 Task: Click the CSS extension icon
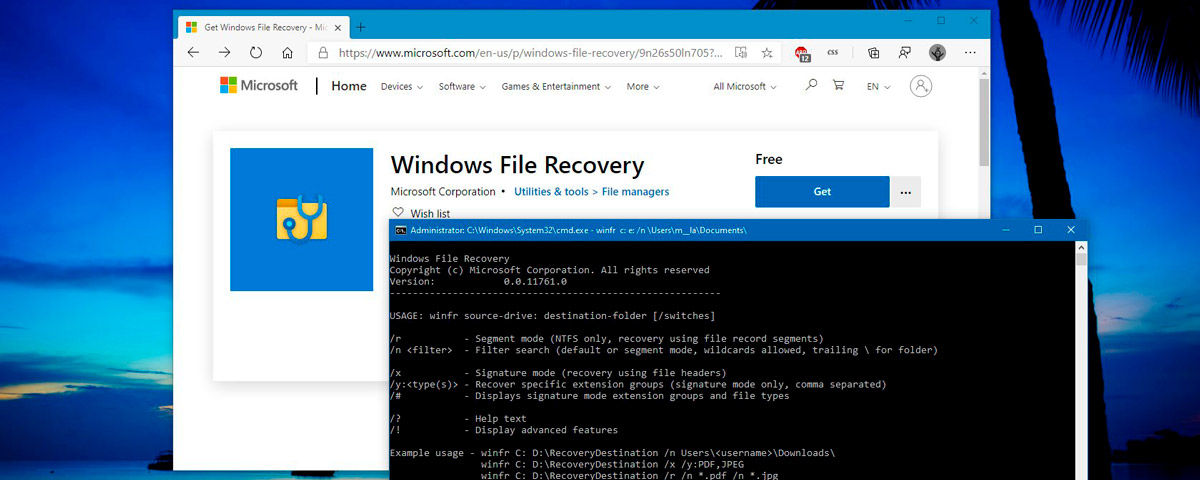pyautogui.click(x=832, y=52)
